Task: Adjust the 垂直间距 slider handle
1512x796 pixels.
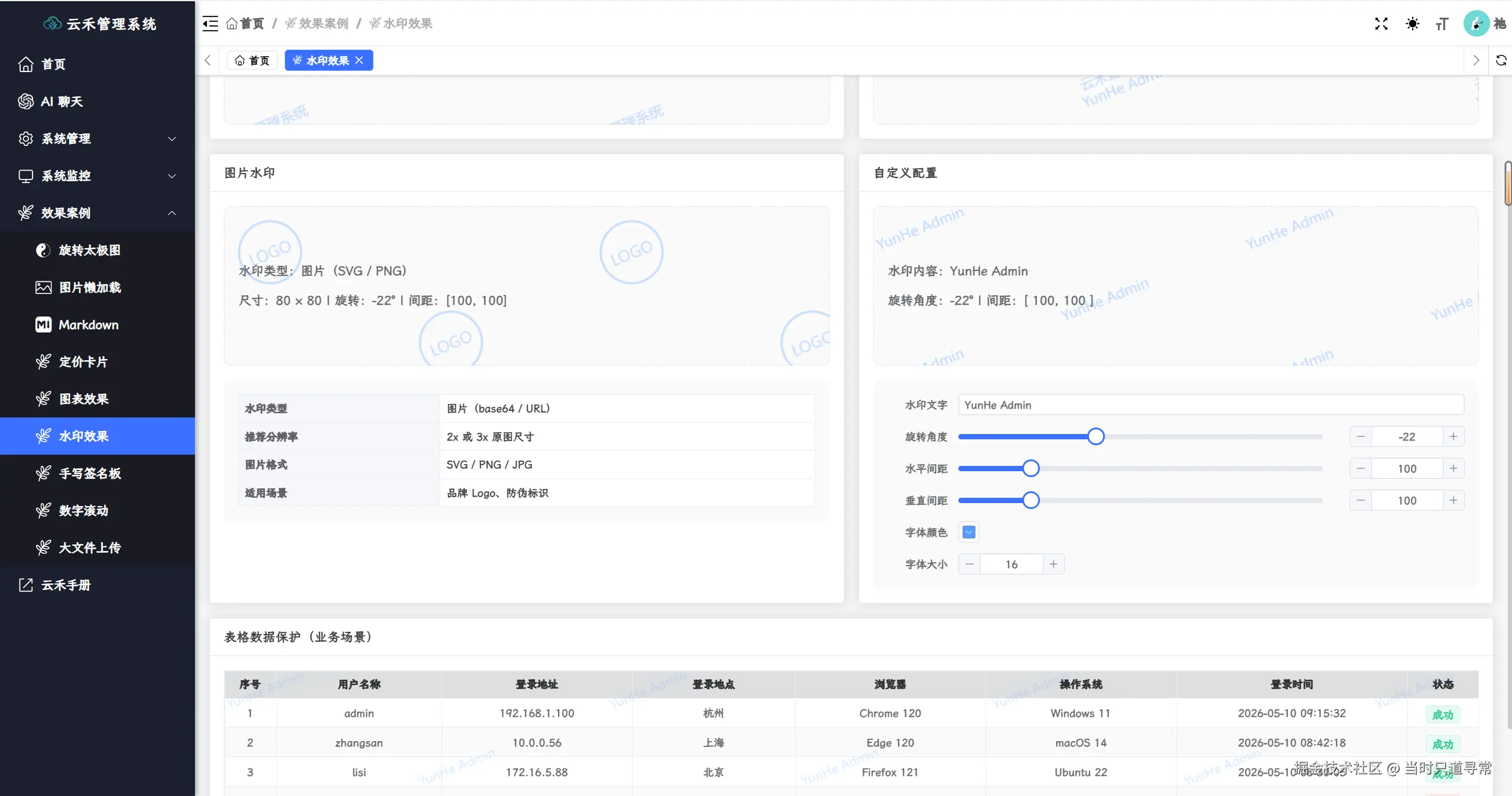Action: 1030,501
